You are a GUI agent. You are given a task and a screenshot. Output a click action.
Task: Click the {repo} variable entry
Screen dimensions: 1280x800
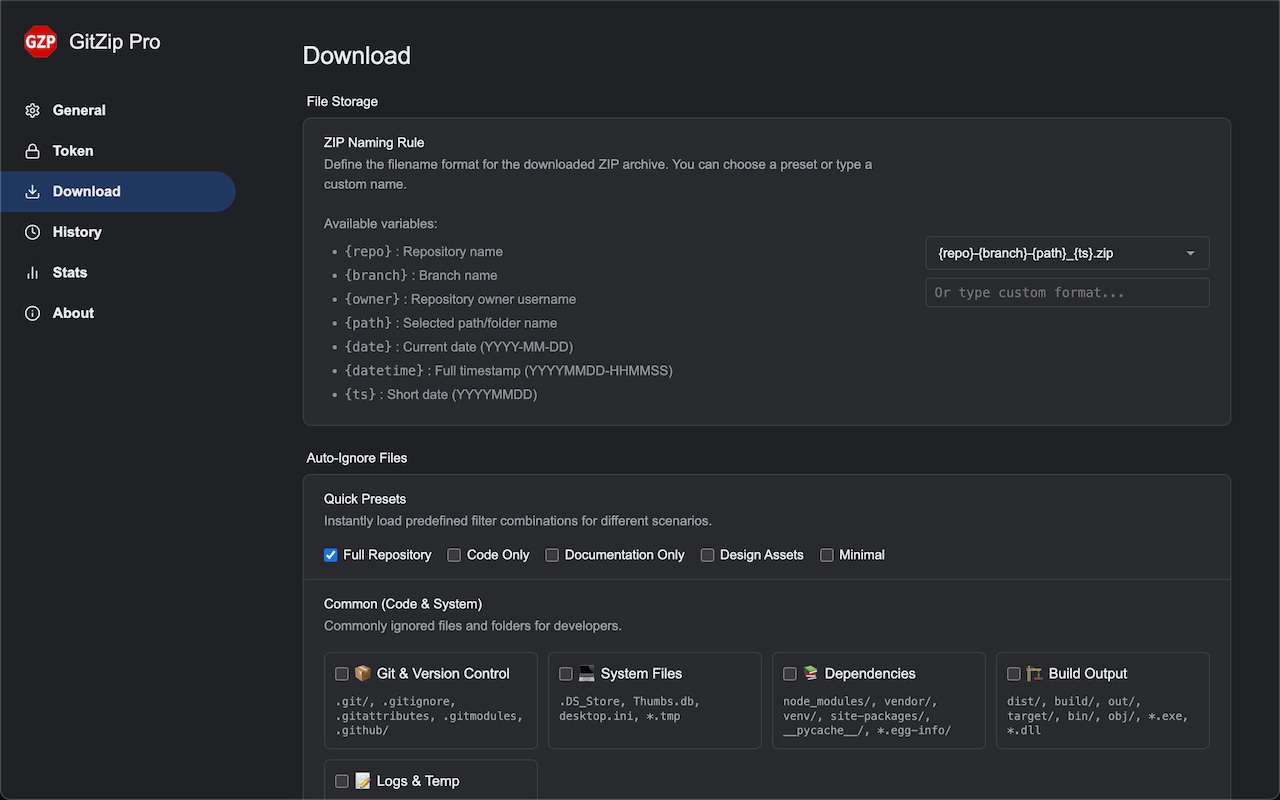point(423,252)
